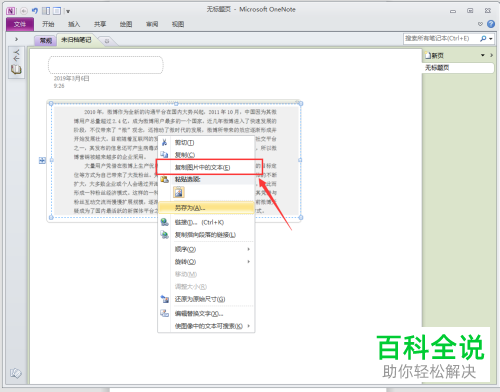Open the Customize Quick Access Toolbar dropdown
This screenshot has width=500, height=392.
(x=68, y=12)
